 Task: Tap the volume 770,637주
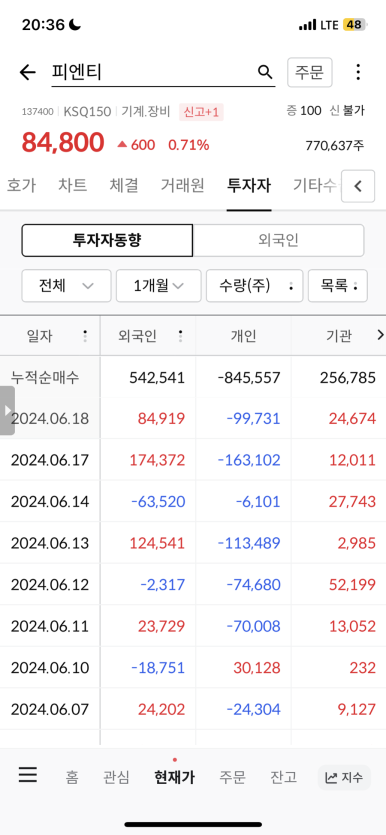click(335, 145)
